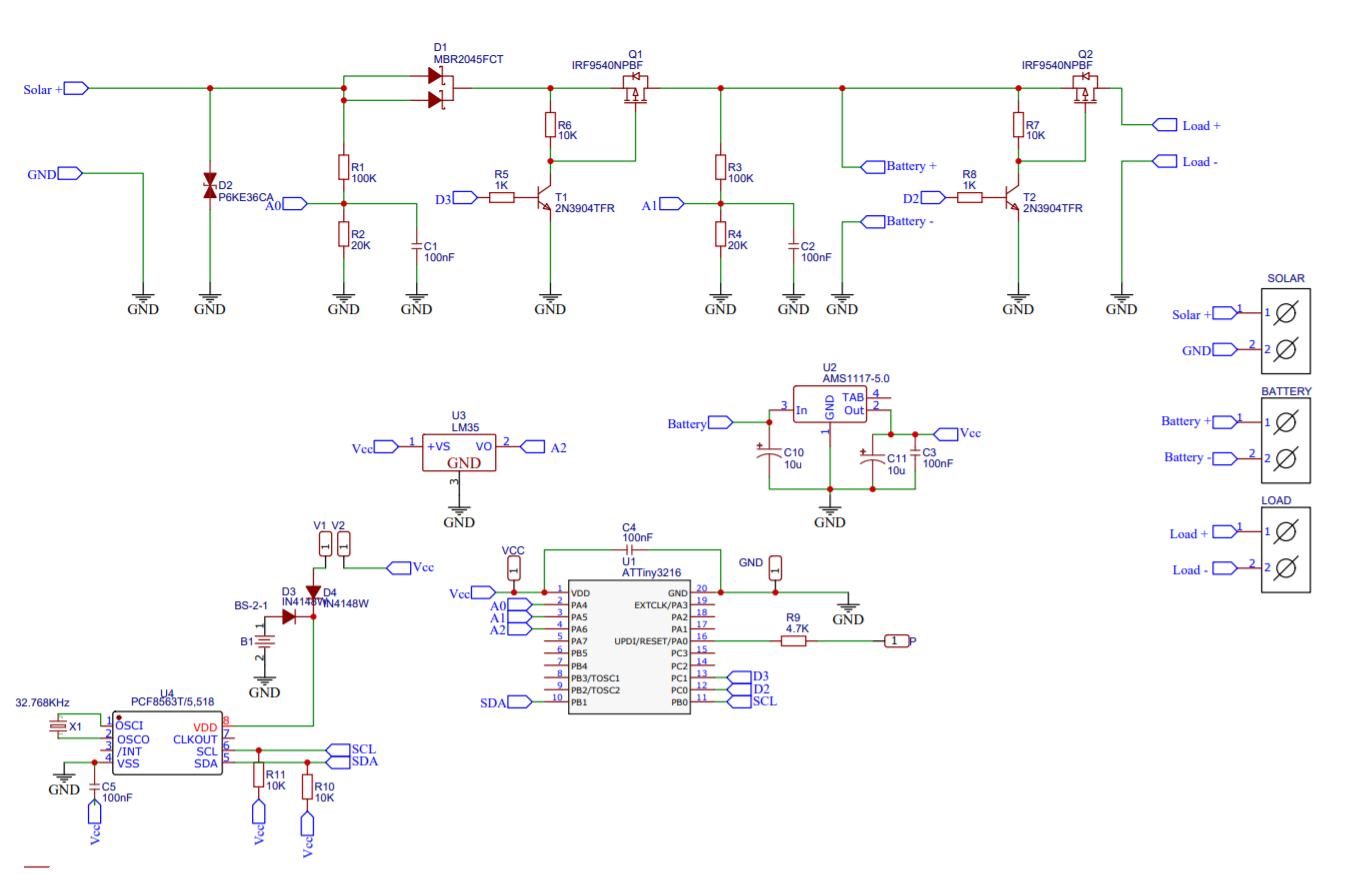The height and width of the screenshot is (875, 1367).
Task: Click the D4 1N4148W diode symbol
Action: click(x=314, y=594)
